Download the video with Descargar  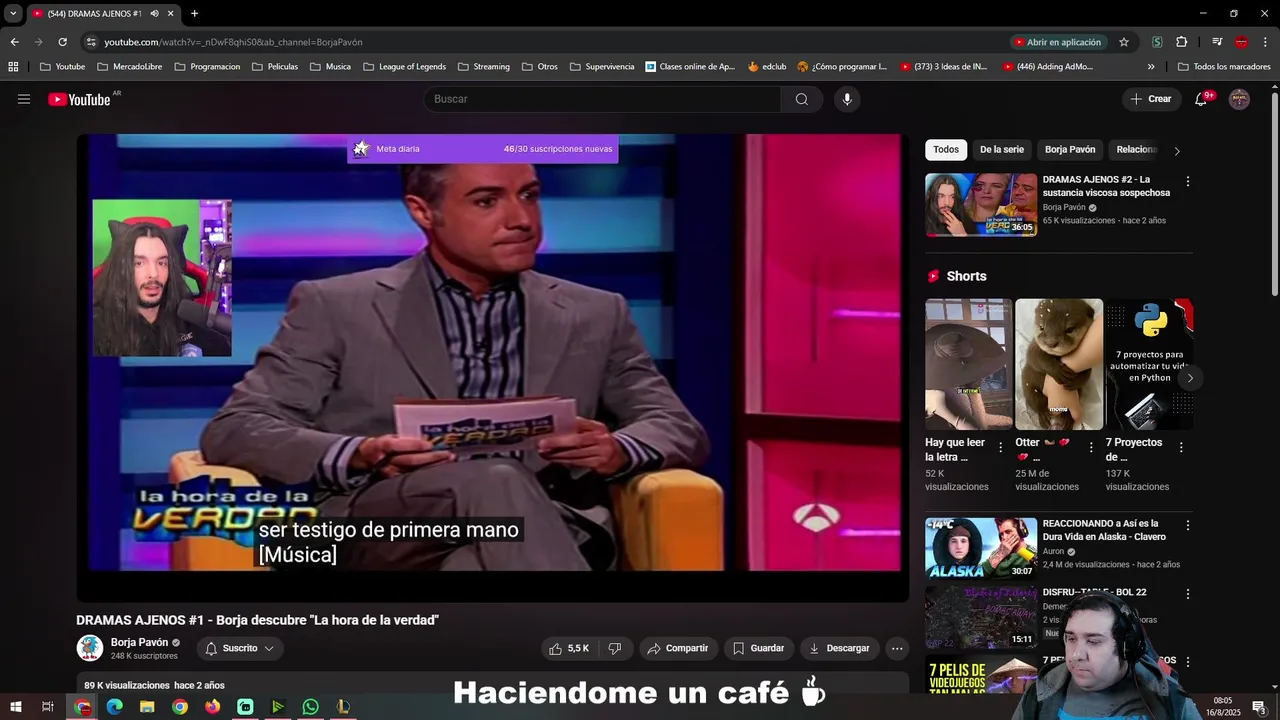tap(839, 648)
